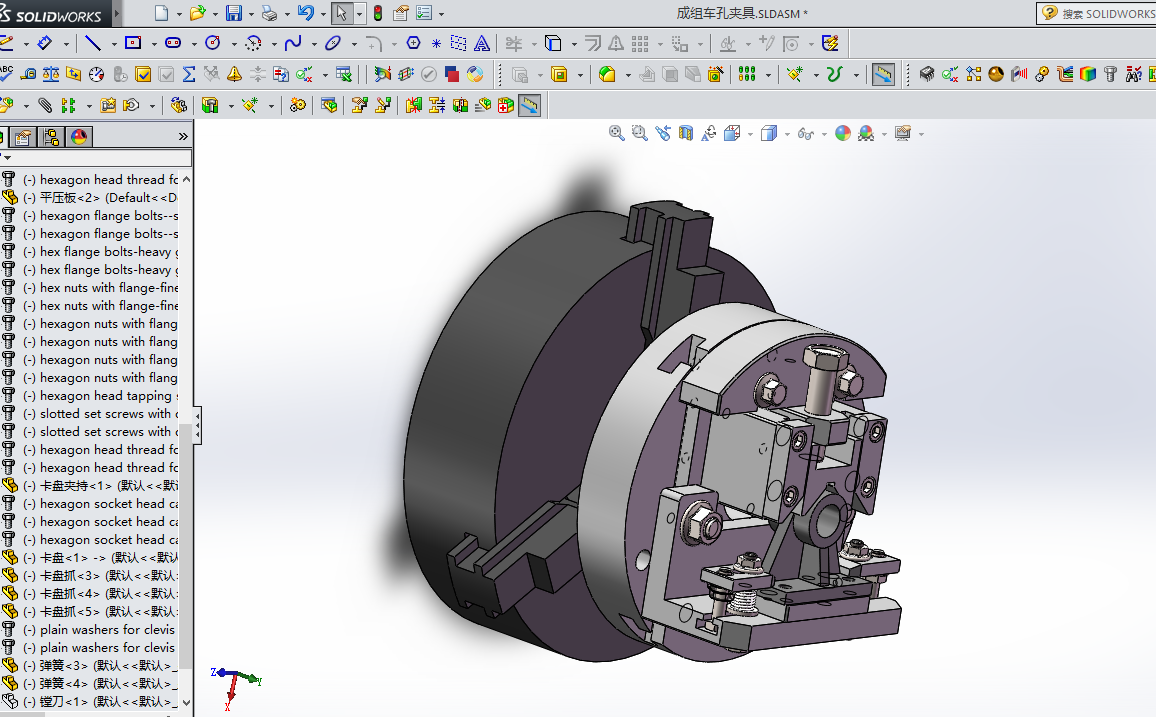This screenshot has width=1156, height=717.
Task: Expand the panel tabs double chevron
Action: pyautogui.click(x=183, y=136)
